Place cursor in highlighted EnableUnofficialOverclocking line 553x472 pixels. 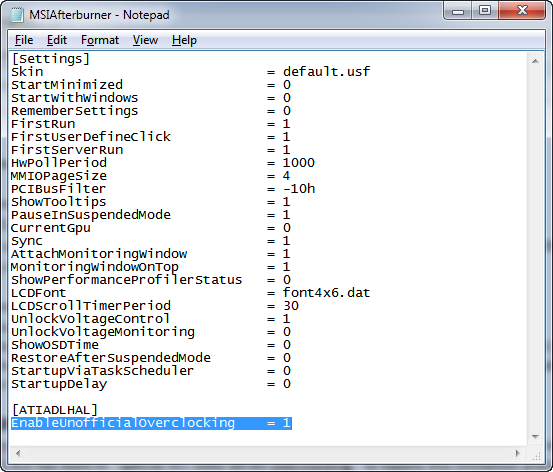(151, 423)
